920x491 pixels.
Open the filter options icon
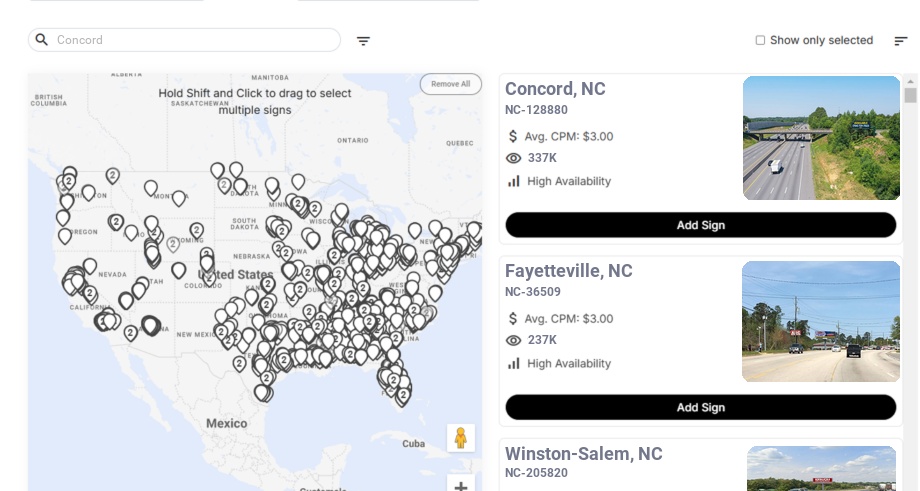pos(363,41)
